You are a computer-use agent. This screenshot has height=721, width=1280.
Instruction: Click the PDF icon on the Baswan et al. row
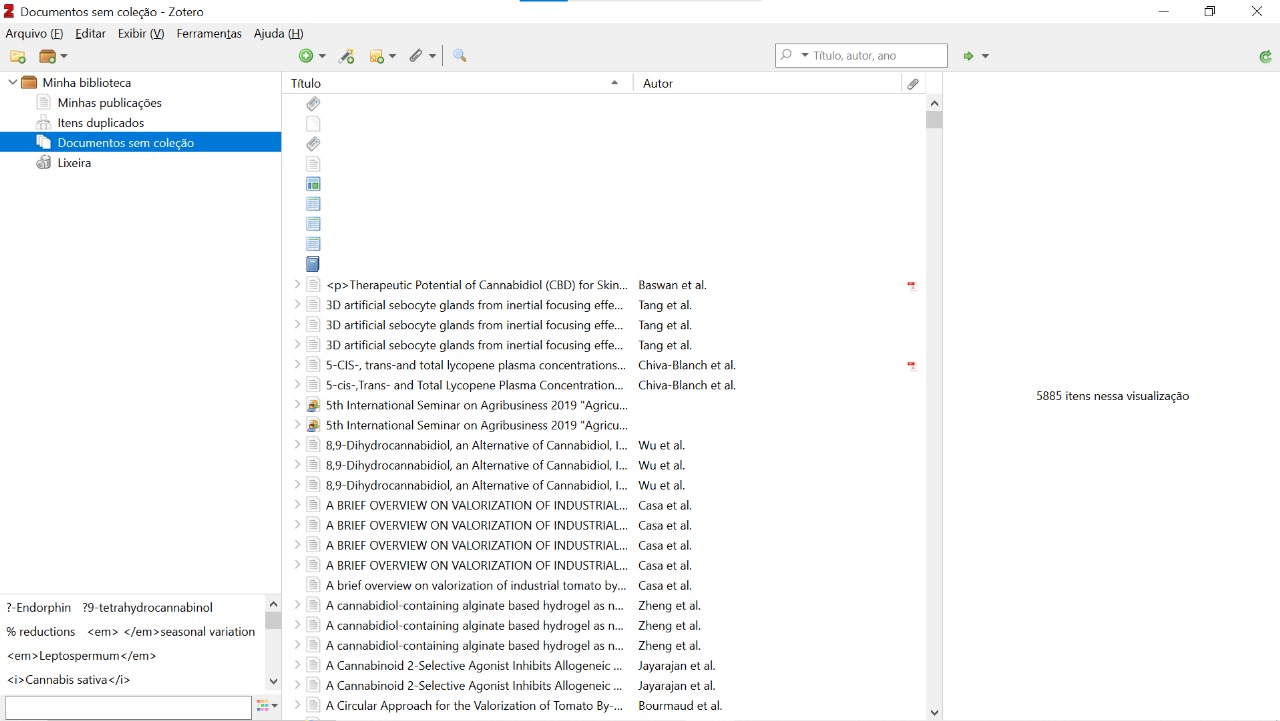(x=912, y=286)
